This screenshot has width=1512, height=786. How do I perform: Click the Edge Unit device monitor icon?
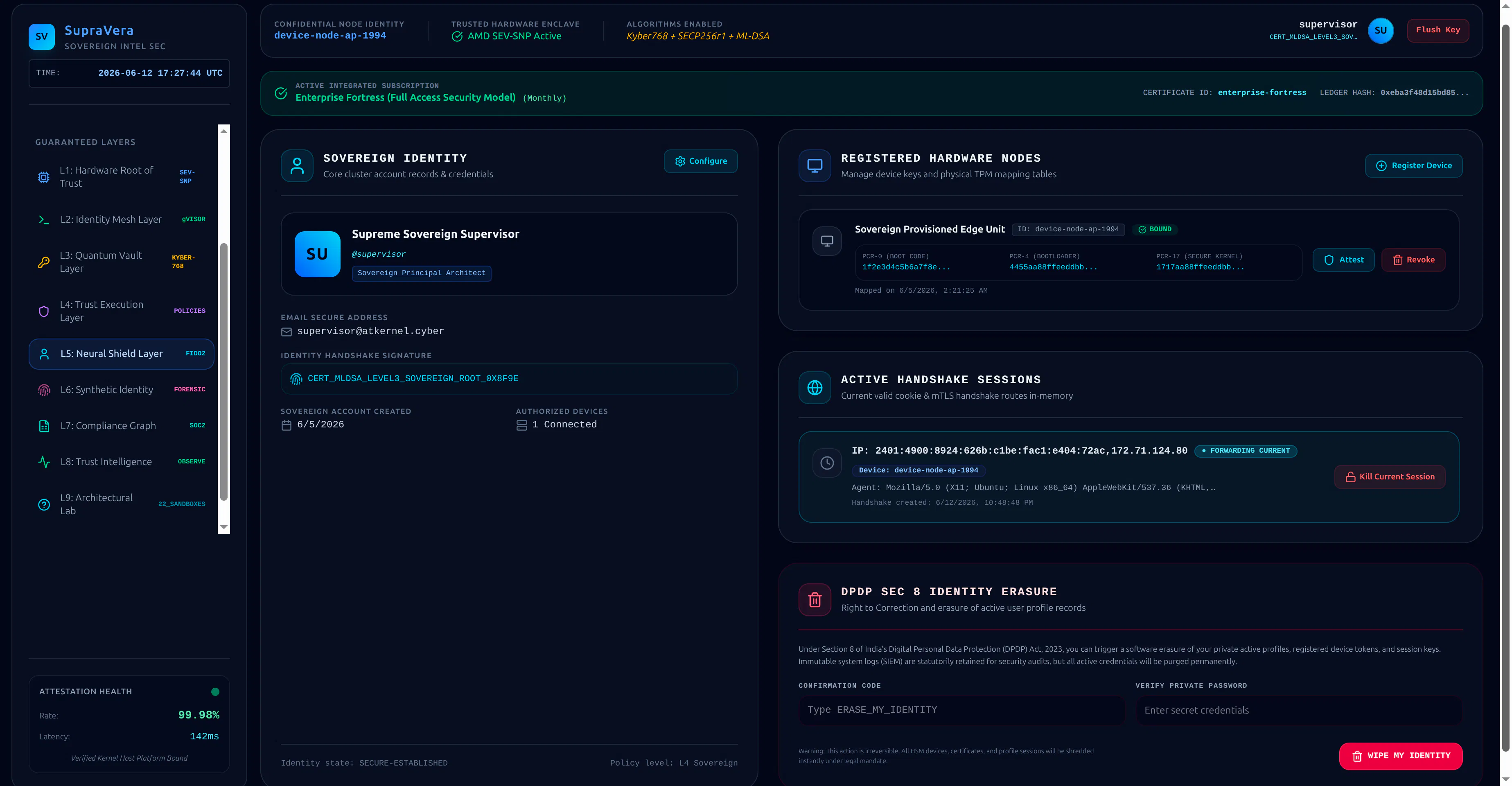coord(827,241)
